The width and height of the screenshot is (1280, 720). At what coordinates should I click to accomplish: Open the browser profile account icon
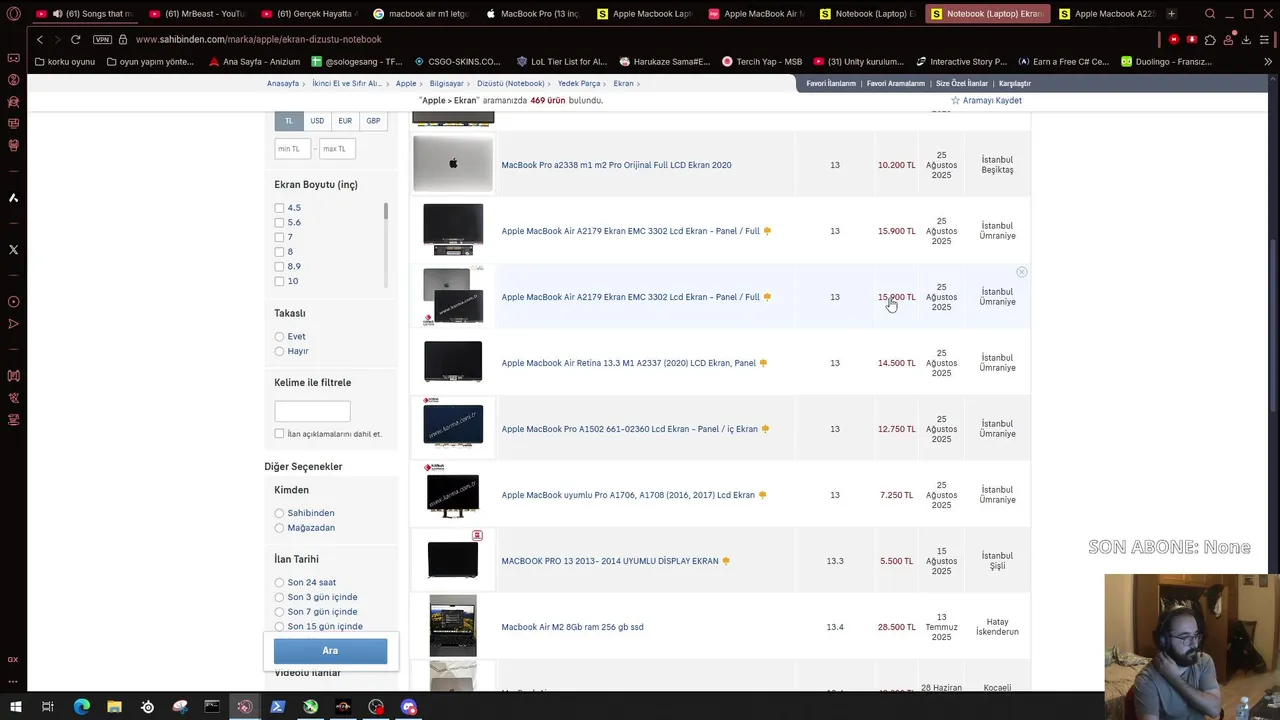click(x=1228, y=39)
